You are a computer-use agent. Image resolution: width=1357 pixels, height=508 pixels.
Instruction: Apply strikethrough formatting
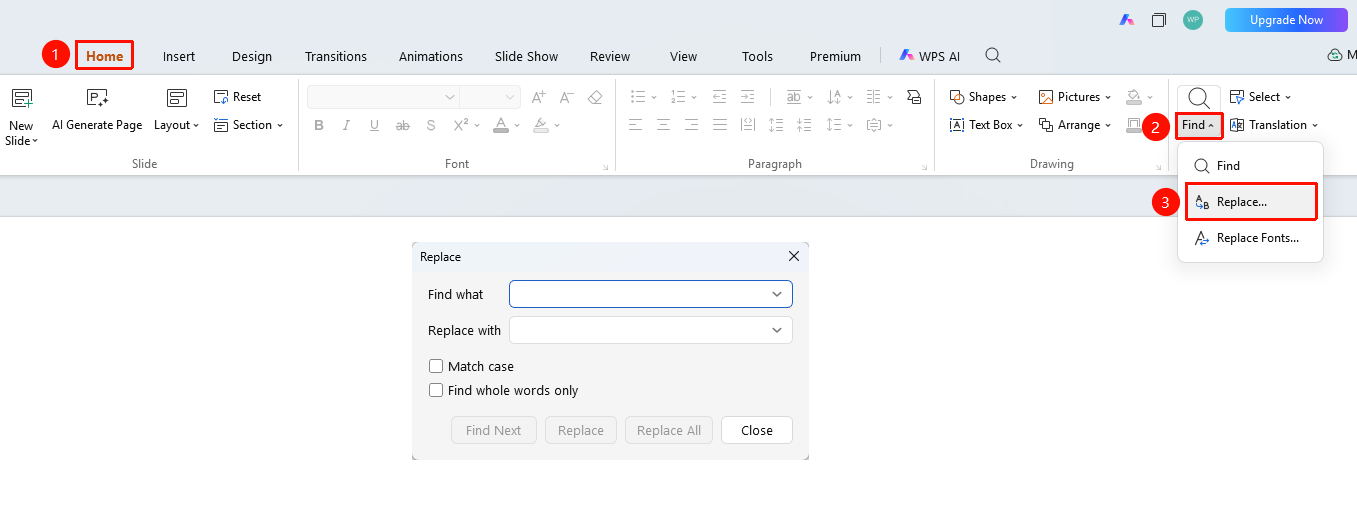[x=403, y=125]
